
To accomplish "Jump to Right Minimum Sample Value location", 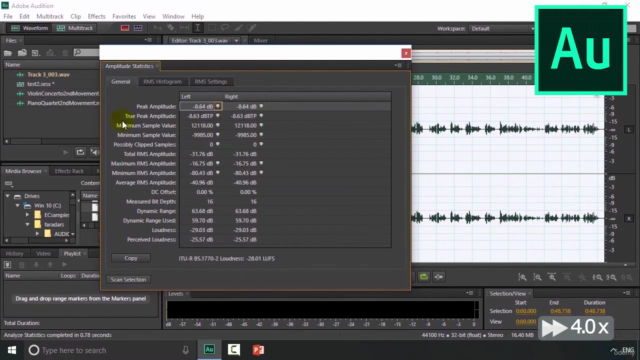I will pos(261,135).
